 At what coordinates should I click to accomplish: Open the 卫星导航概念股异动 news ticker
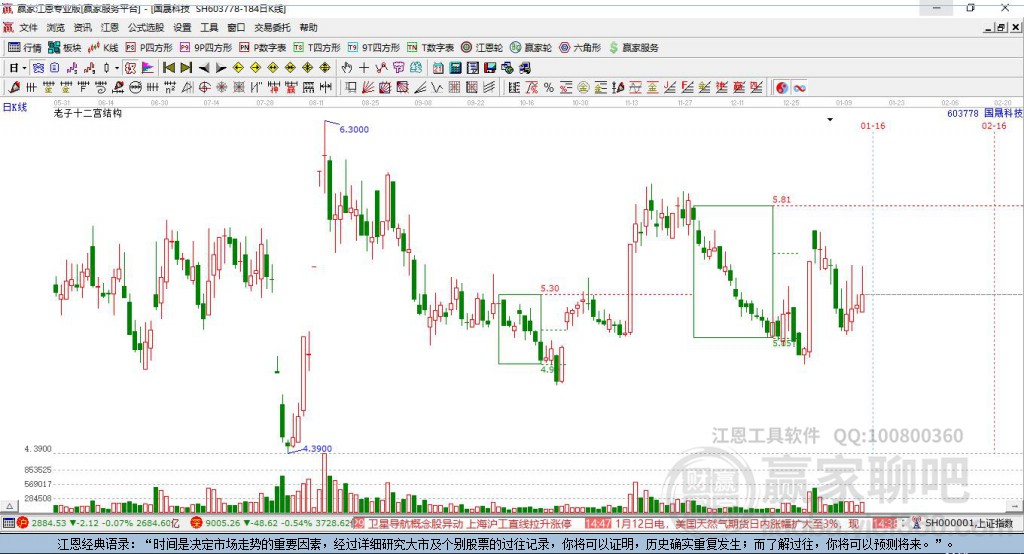414,523
